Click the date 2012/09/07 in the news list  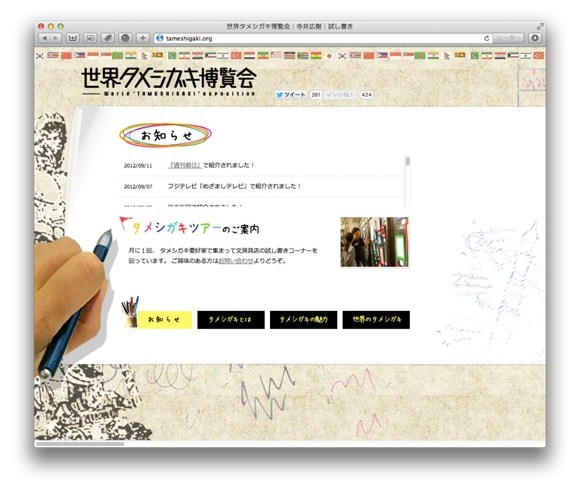point(138,186)
